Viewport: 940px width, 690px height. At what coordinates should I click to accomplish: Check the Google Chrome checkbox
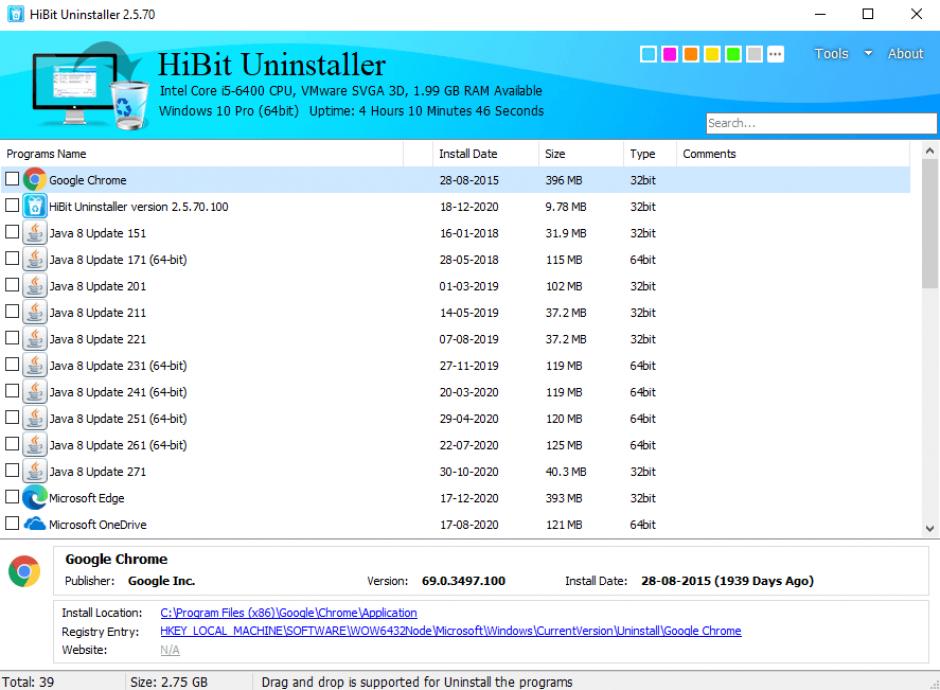click(12, 179)
